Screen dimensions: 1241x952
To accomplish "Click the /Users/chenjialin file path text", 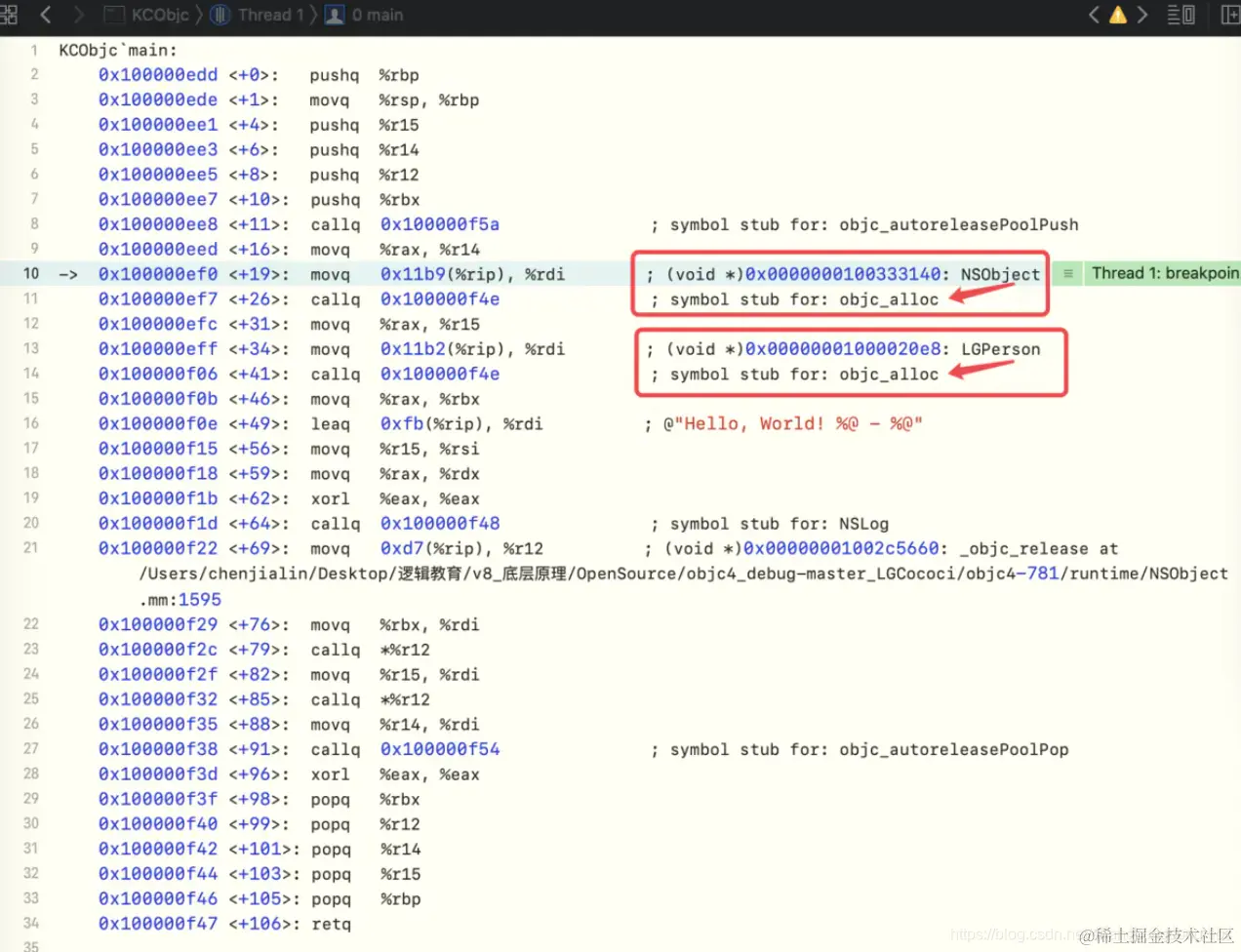I will coord(684,574).
